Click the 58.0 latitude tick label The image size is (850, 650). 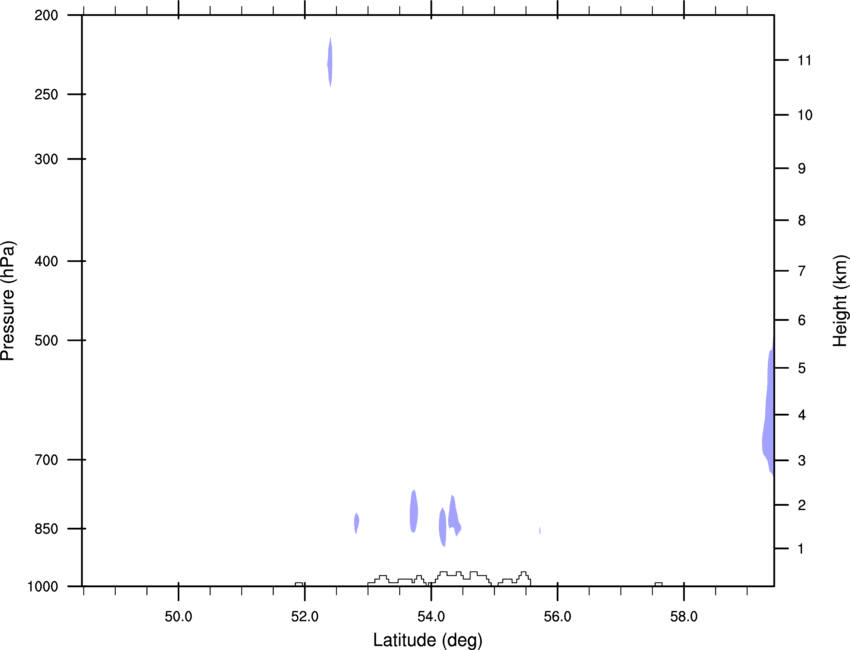pyautogui.click(x=684, y=617)
